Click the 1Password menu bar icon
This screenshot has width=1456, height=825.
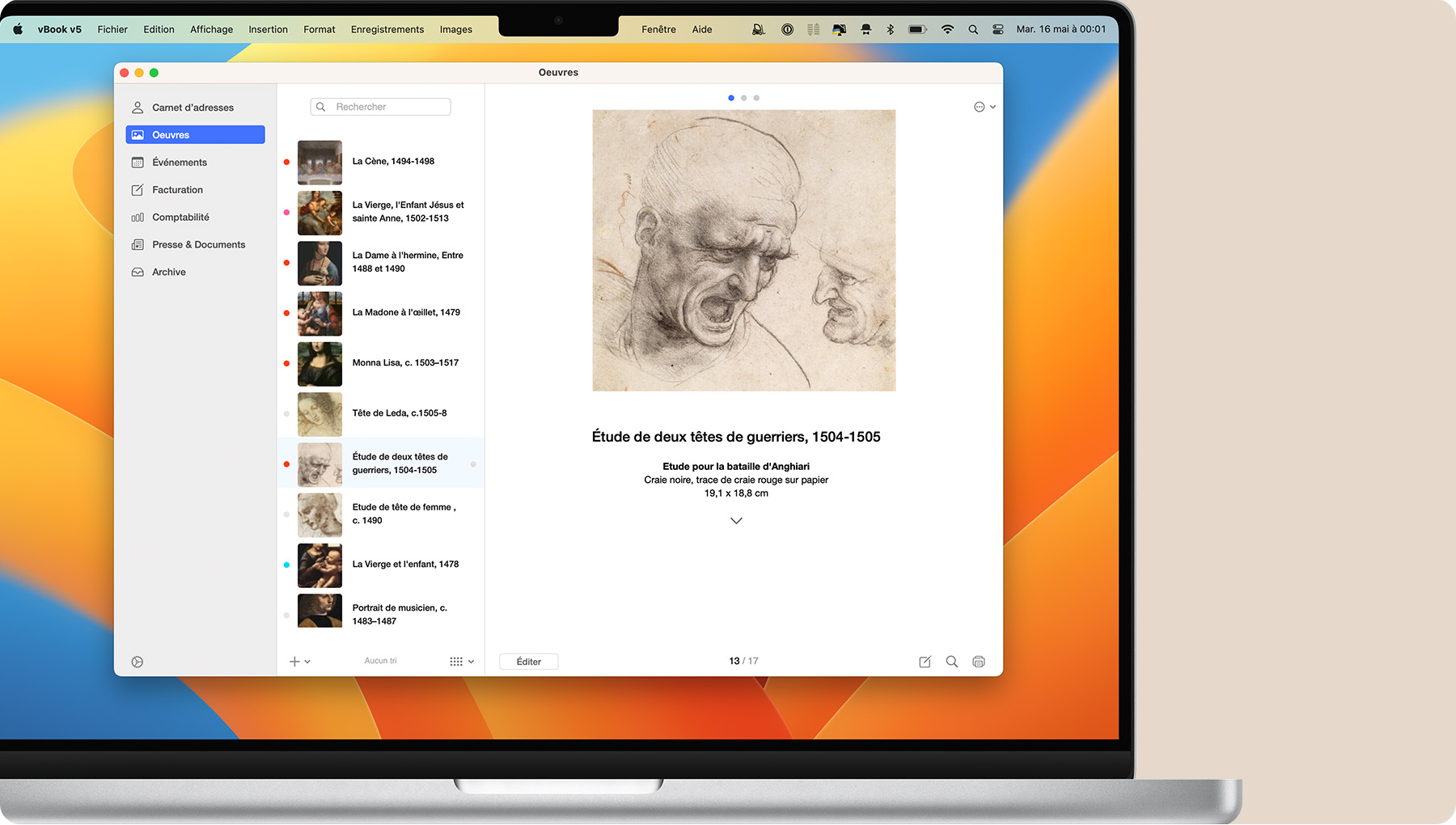pyautogui.click(x=787, y=29)
